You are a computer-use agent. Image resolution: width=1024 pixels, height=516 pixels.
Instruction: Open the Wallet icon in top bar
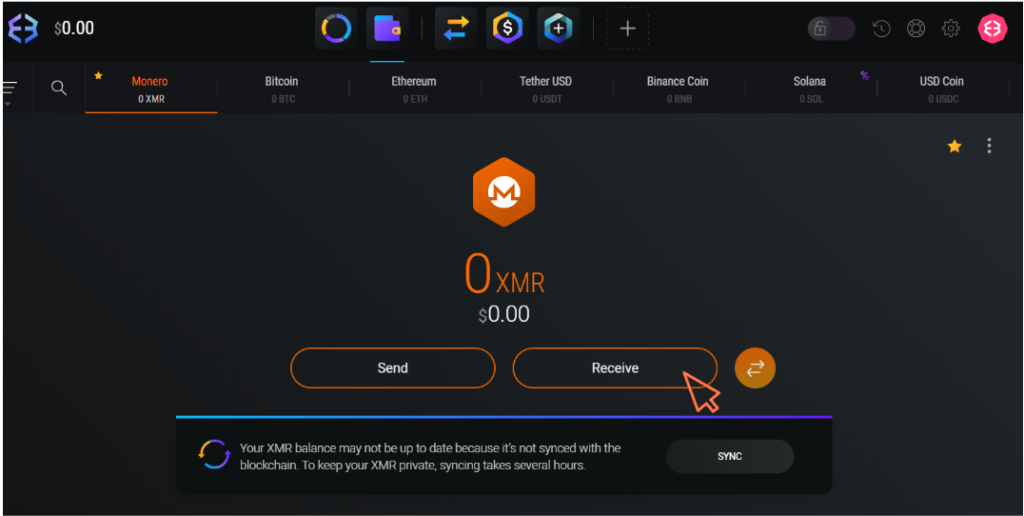(387, 29)
